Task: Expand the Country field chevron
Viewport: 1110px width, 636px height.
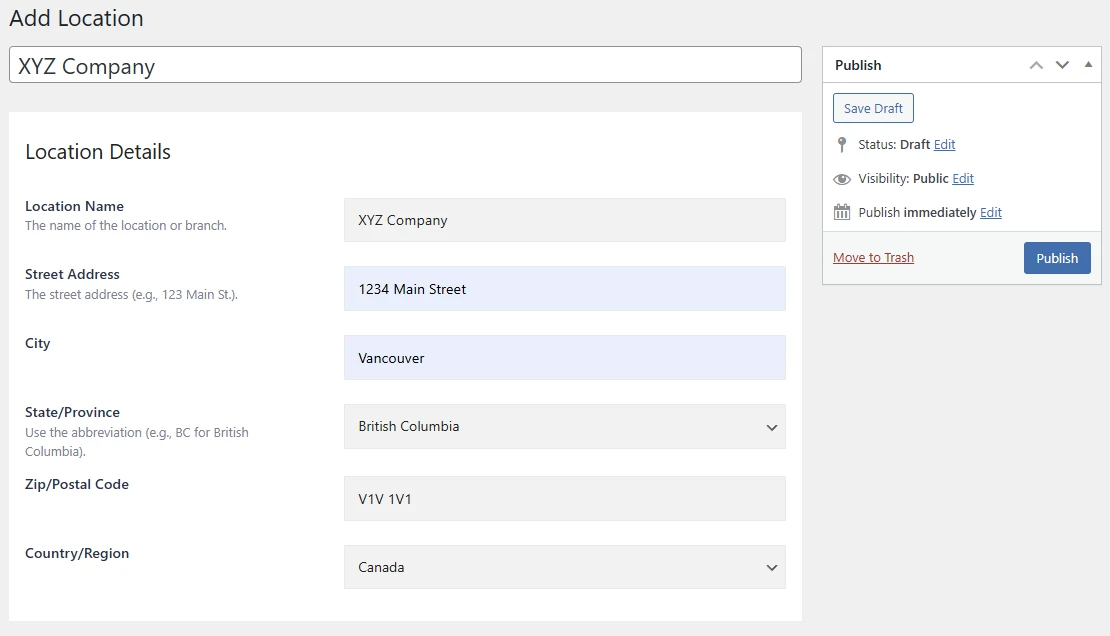Action: tap(771, 567)
